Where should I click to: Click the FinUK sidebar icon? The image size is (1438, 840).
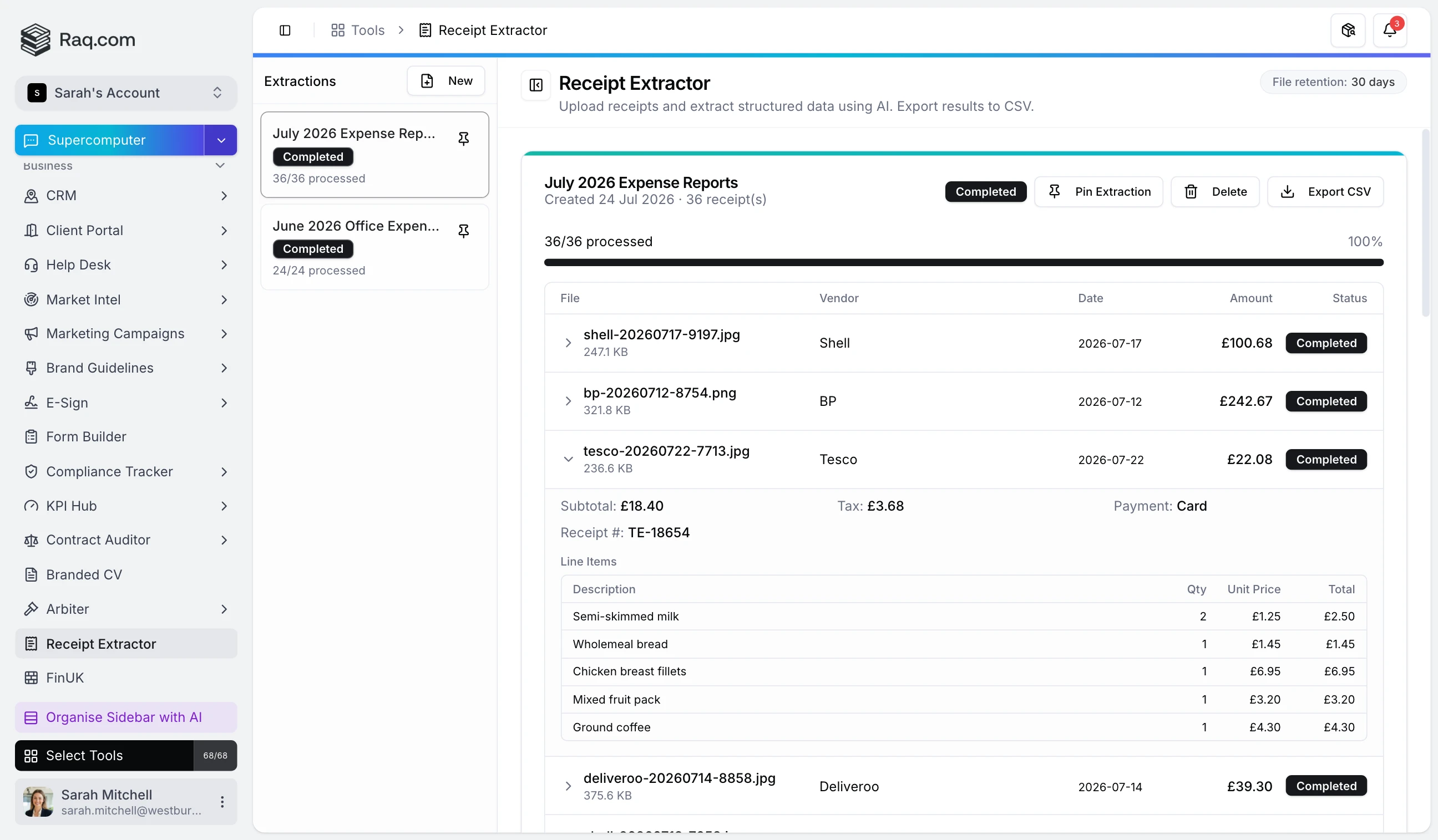point(31,678)
